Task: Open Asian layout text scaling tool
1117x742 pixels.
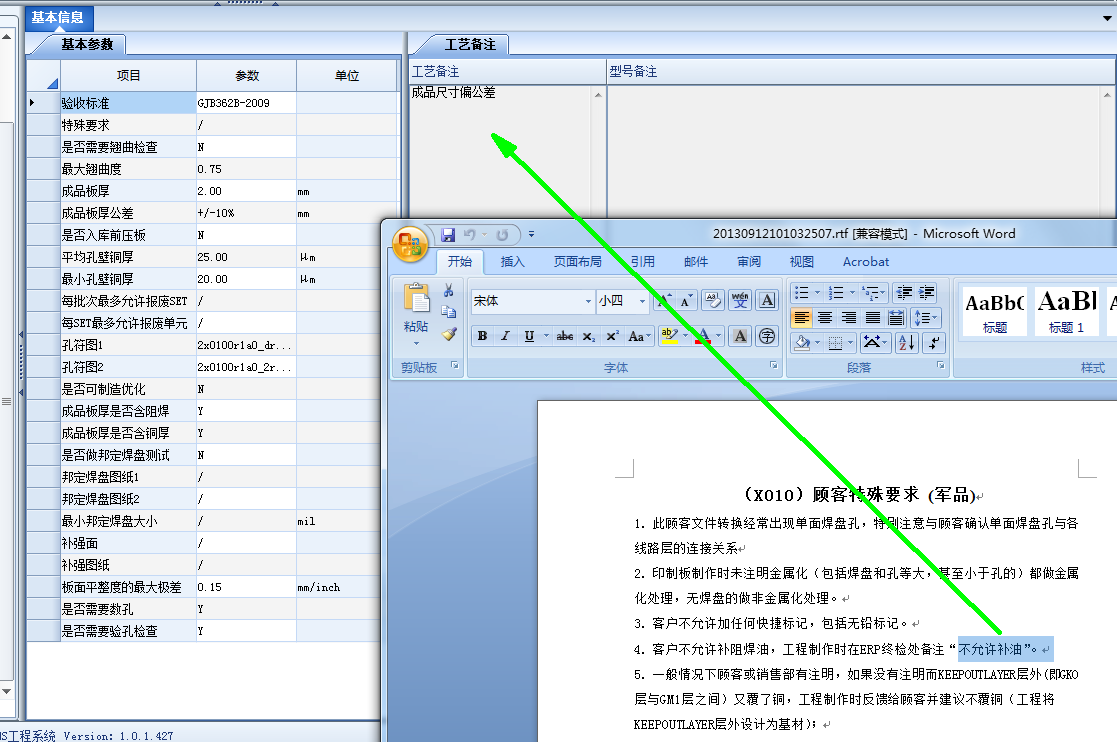Action: click(875, 343)
